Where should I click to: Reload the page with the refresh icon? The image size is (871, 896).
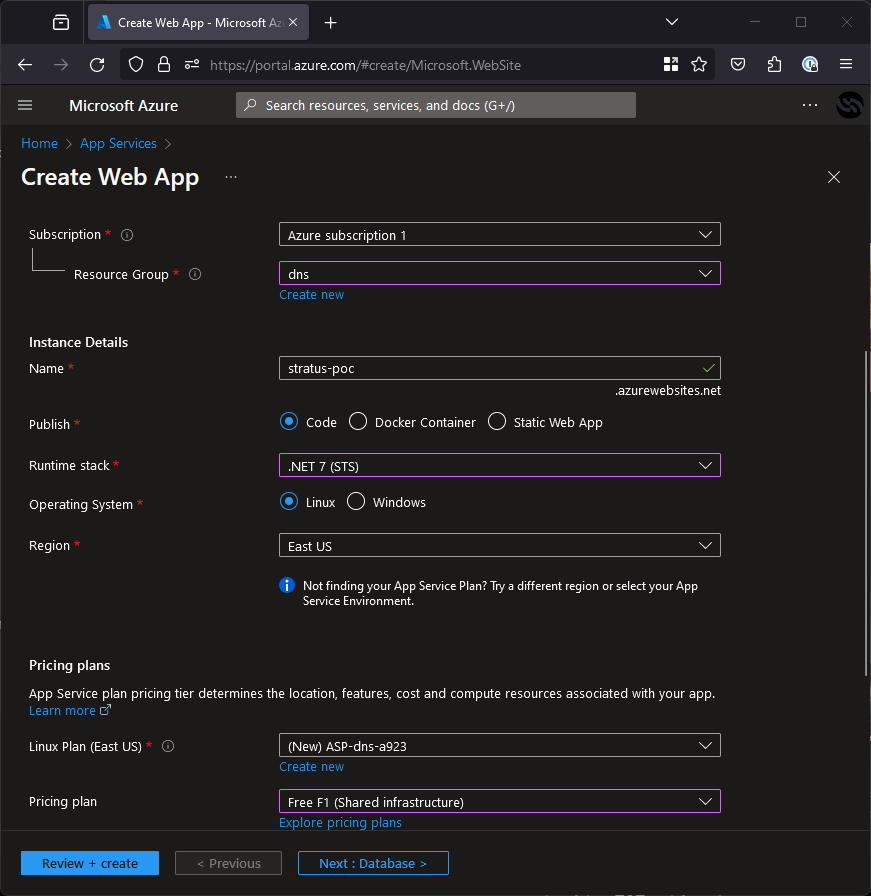[x=97, y=65]
